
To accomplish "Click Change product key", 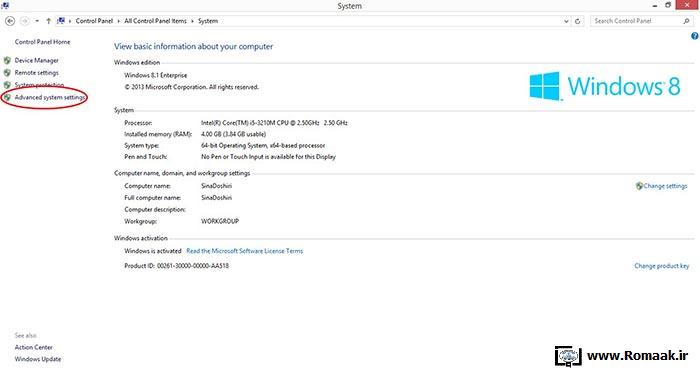I will pyautogui.click(x=662, y=266).
